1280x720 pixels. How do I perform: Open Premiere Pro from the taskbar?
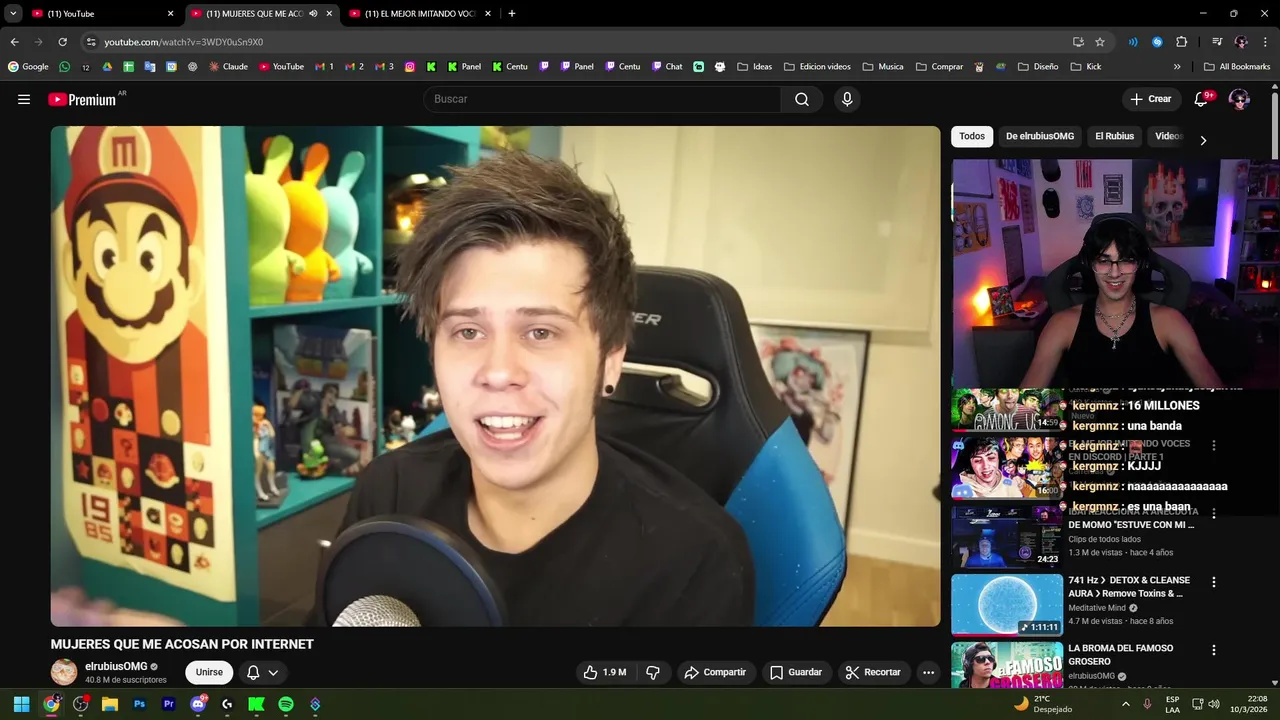point(169,704)
